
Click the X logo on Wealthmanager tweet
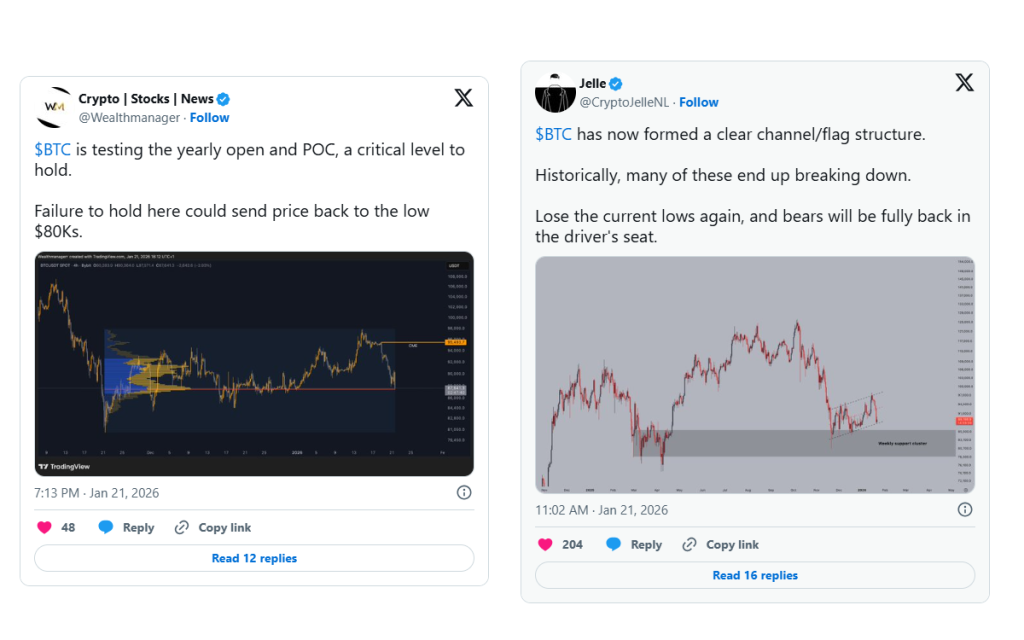[464, 98]
